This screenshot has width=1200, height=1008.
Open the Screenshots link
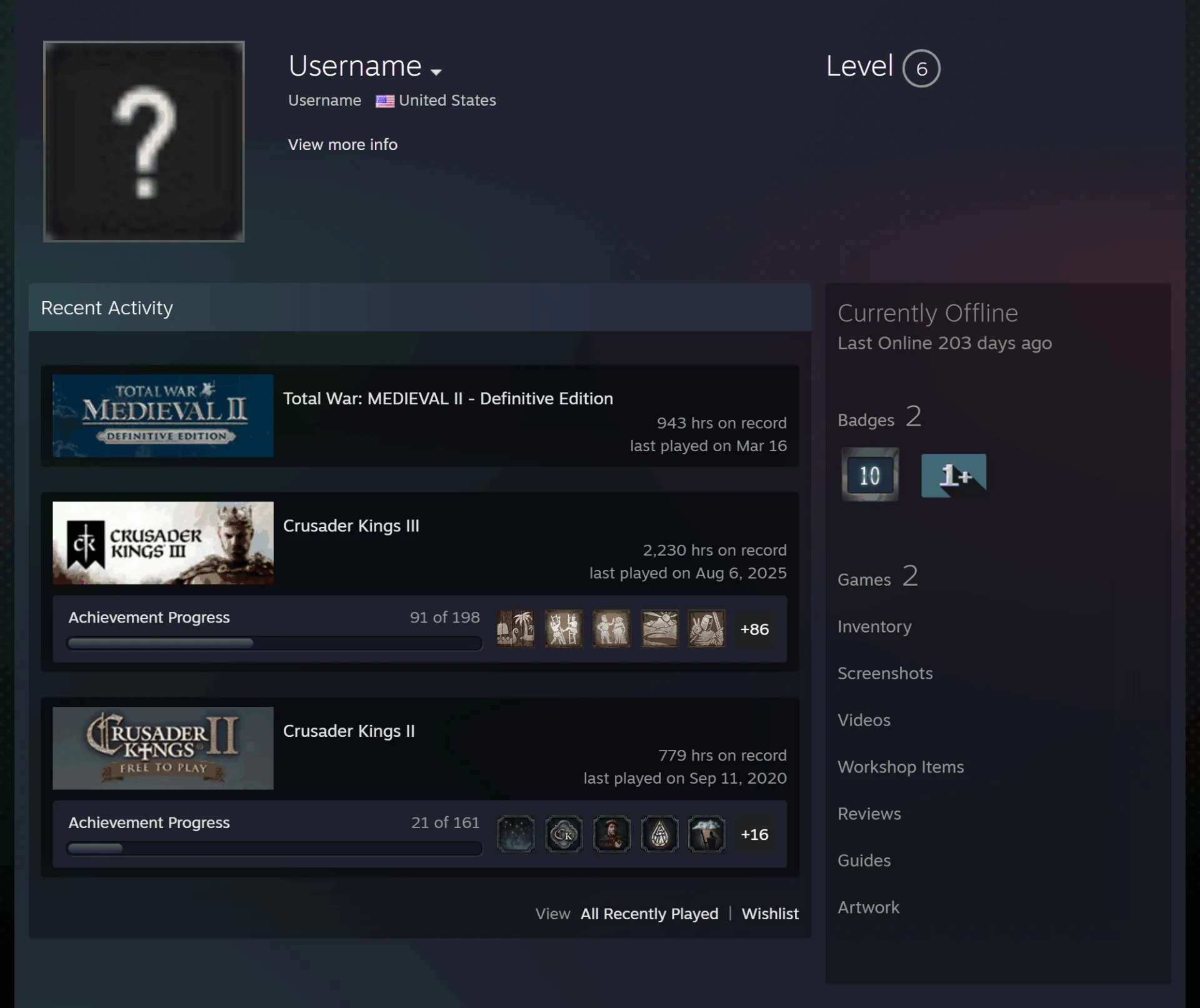[x=885, y=673]
